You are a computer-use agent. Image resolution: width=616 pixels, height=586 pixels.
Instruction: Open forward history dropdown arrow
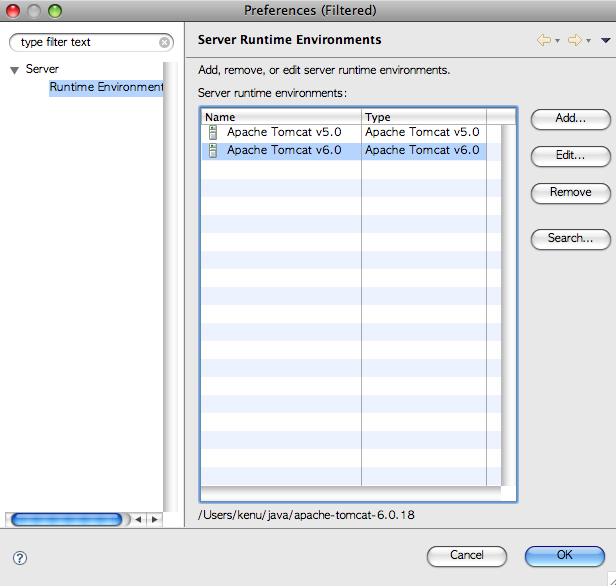click(588, 40)
